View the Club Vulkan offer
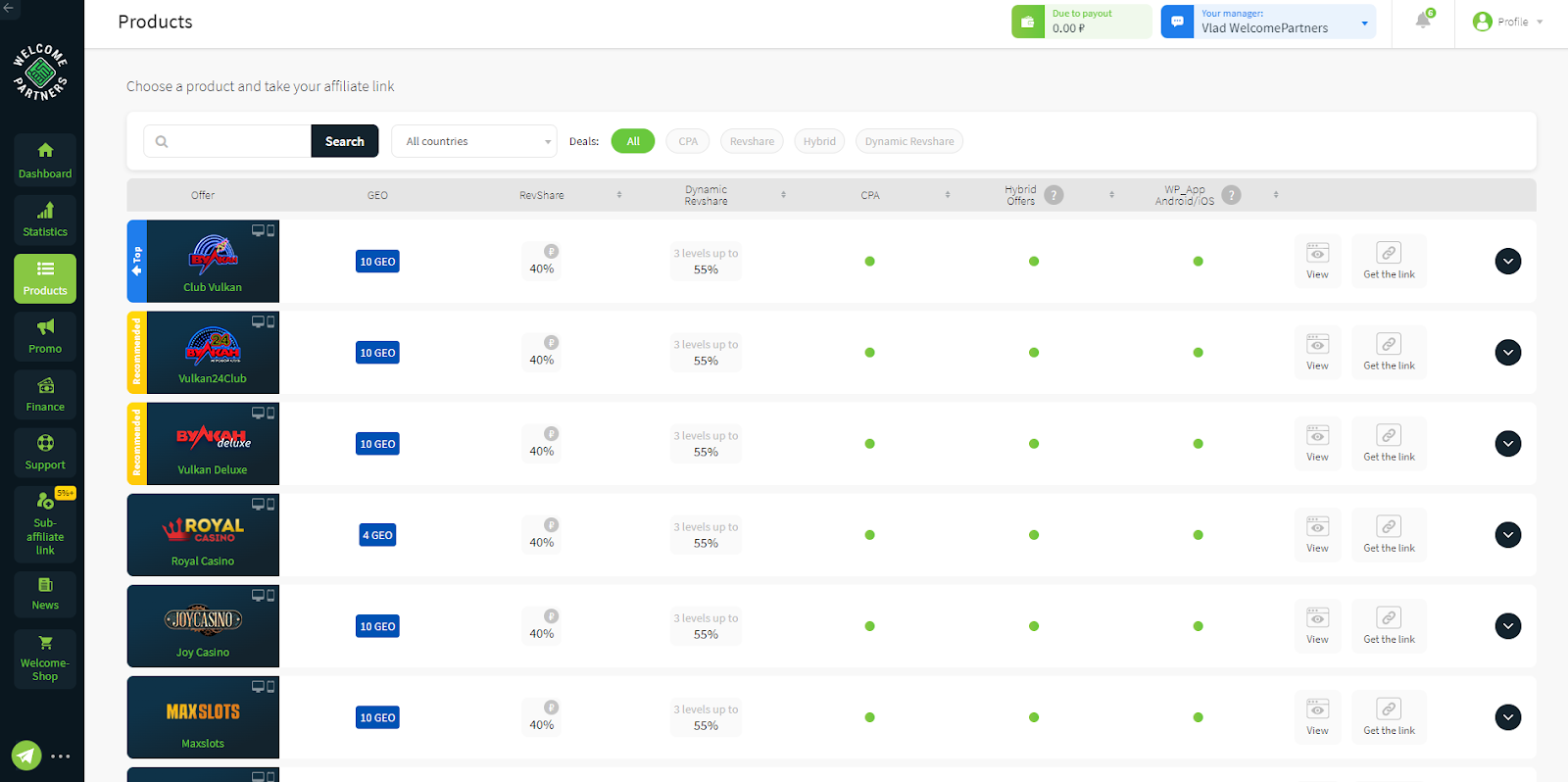Screen dimensions: 1568x782 click(1317, 261)
